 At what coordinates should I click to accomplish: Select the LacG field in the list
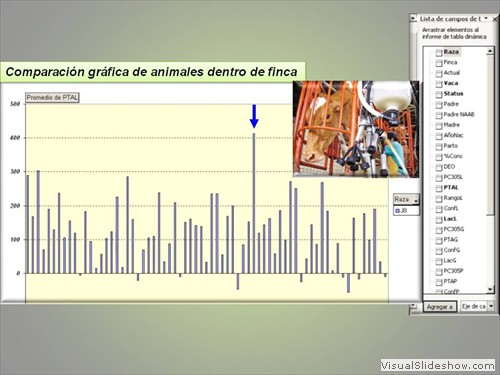click(x=450, y=260)
